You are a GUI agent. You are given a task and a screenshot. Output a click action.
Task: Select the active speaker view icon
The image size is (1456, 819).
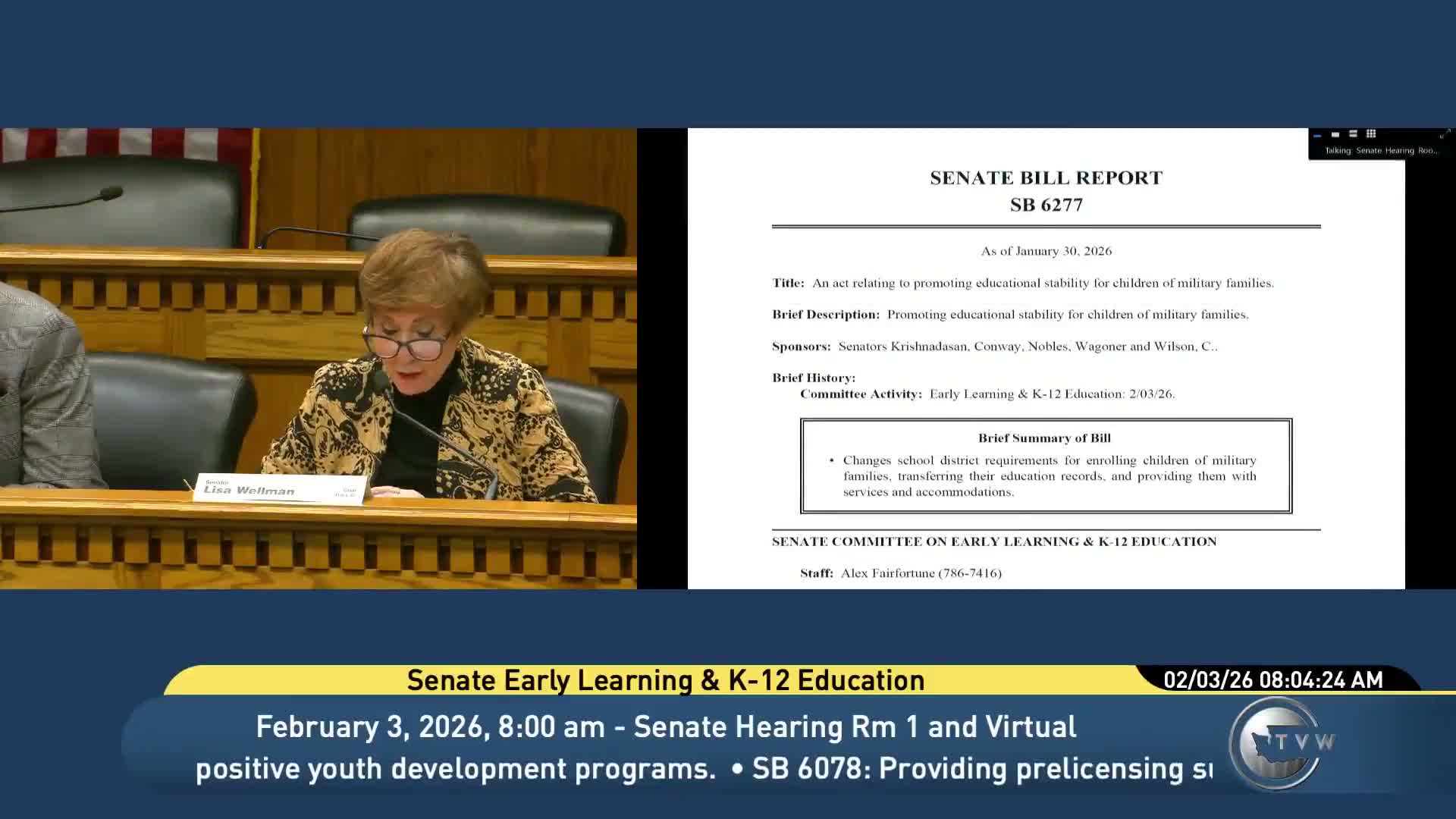click(1335, 134)
